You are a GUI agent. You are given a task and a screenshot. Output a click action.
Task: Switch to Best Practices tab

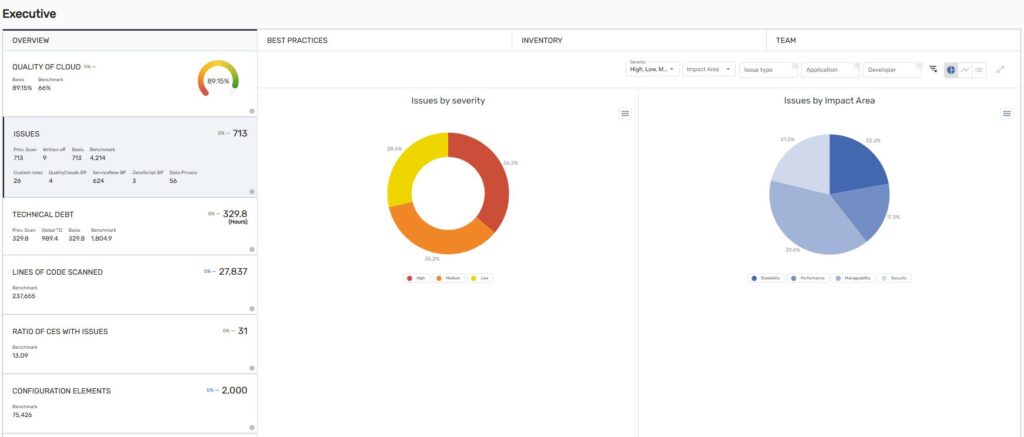pyautogui.click(x=297, y=40)
